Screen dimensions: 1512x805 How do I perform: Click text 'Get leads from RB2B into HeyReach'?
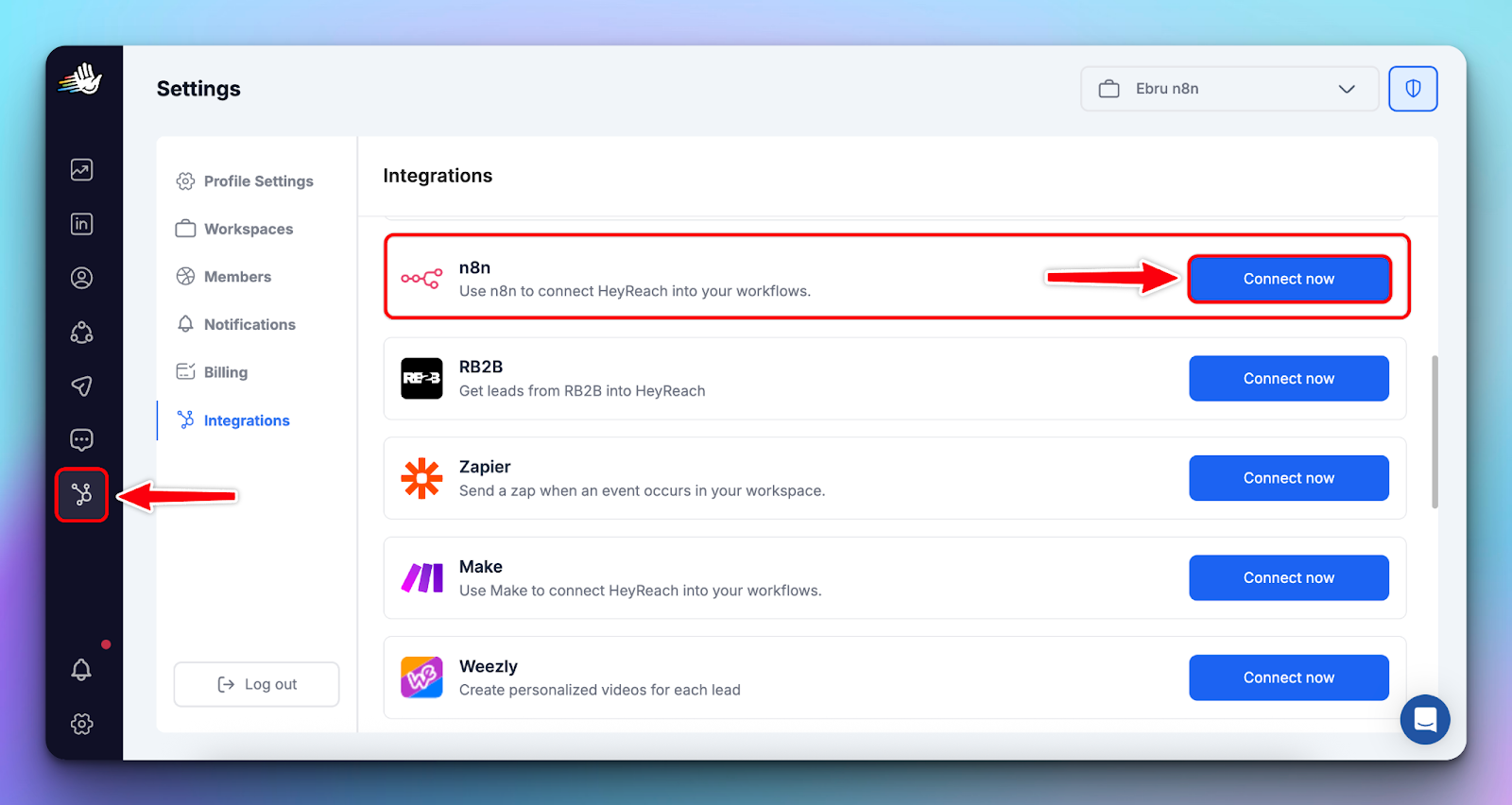(582, 391)
